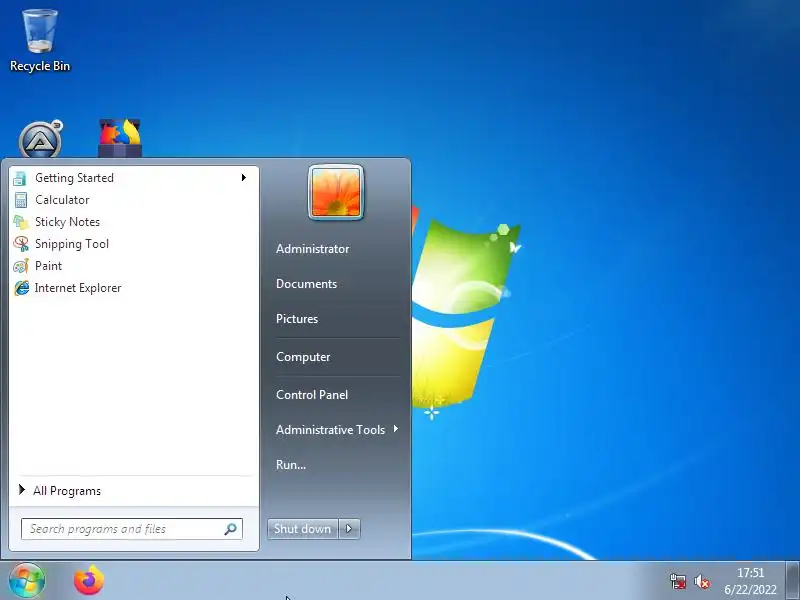The height and width of the screenshot is (600, 800).
Task: Open the Run... dialog
Action: 291,465
